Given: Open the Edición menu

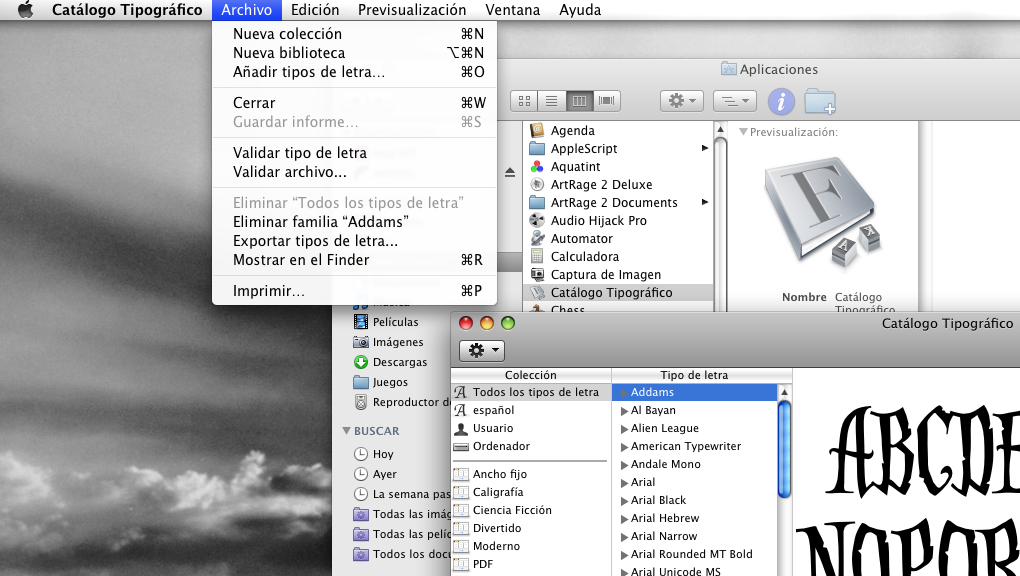Looking at the screenshot, I should (x=315, y=10).
